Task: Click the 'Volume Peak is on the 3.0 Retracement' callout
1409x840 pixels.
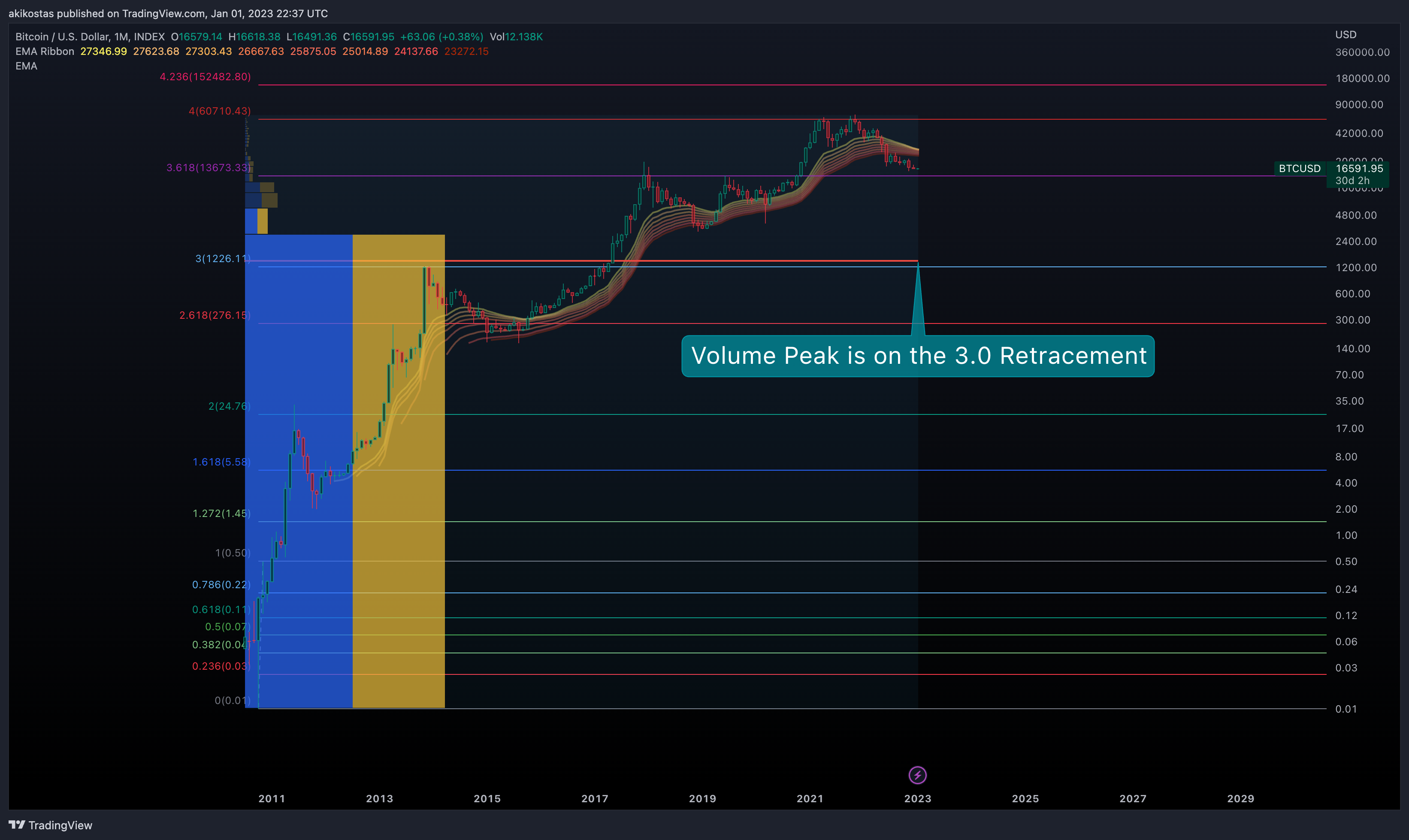Action: [918, 356]
